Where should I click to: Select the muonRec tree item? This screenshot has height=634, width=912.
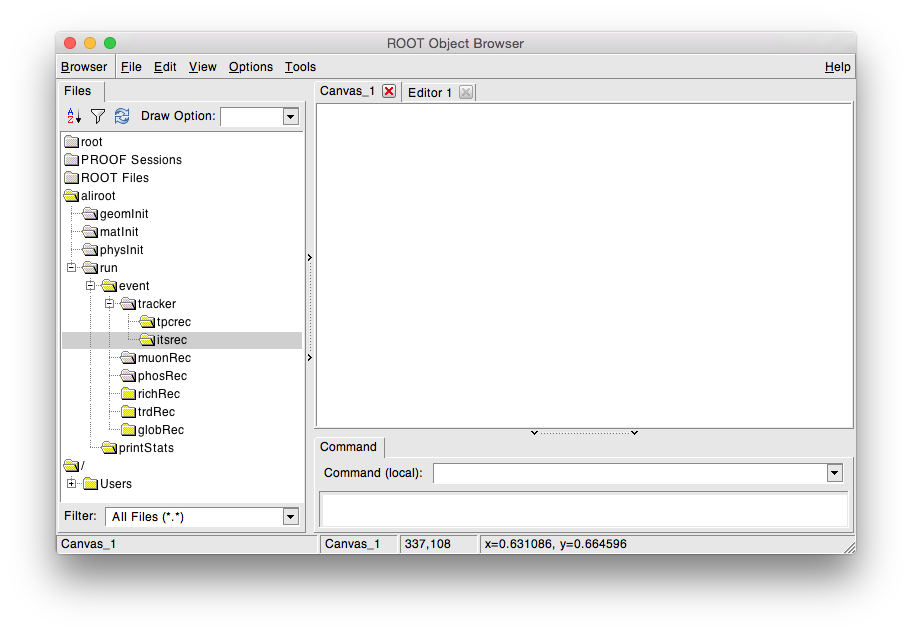pyautogui.click(x=164, y=358)
